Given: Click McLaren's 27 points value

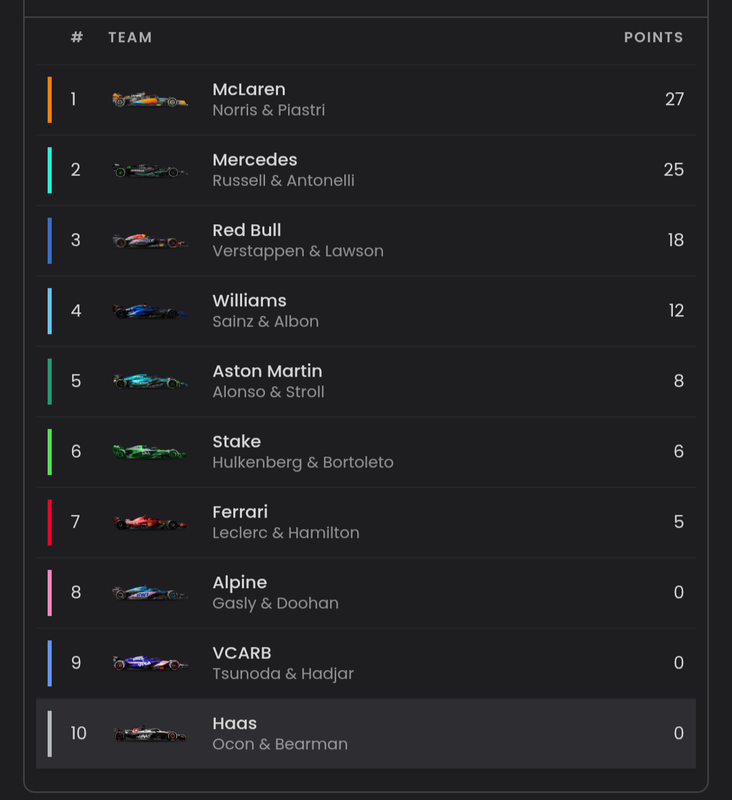Looking at the screenshot, I should (674, 99).
